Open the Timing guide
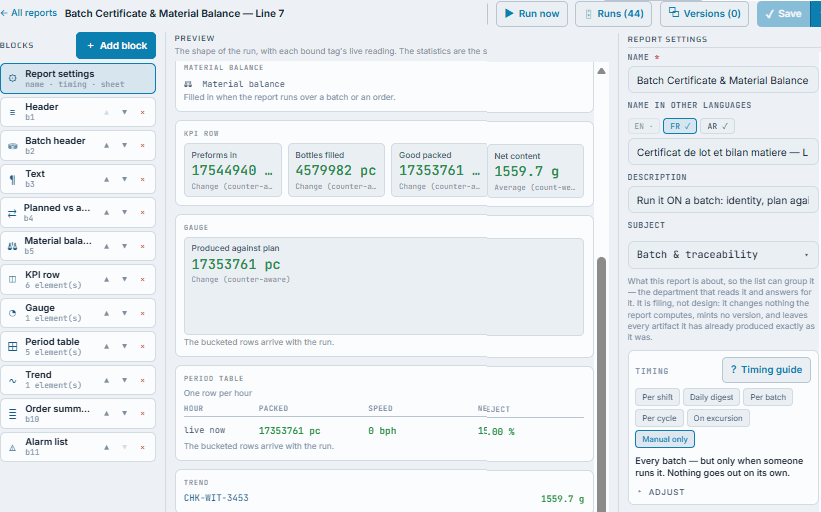 point(766,370)
